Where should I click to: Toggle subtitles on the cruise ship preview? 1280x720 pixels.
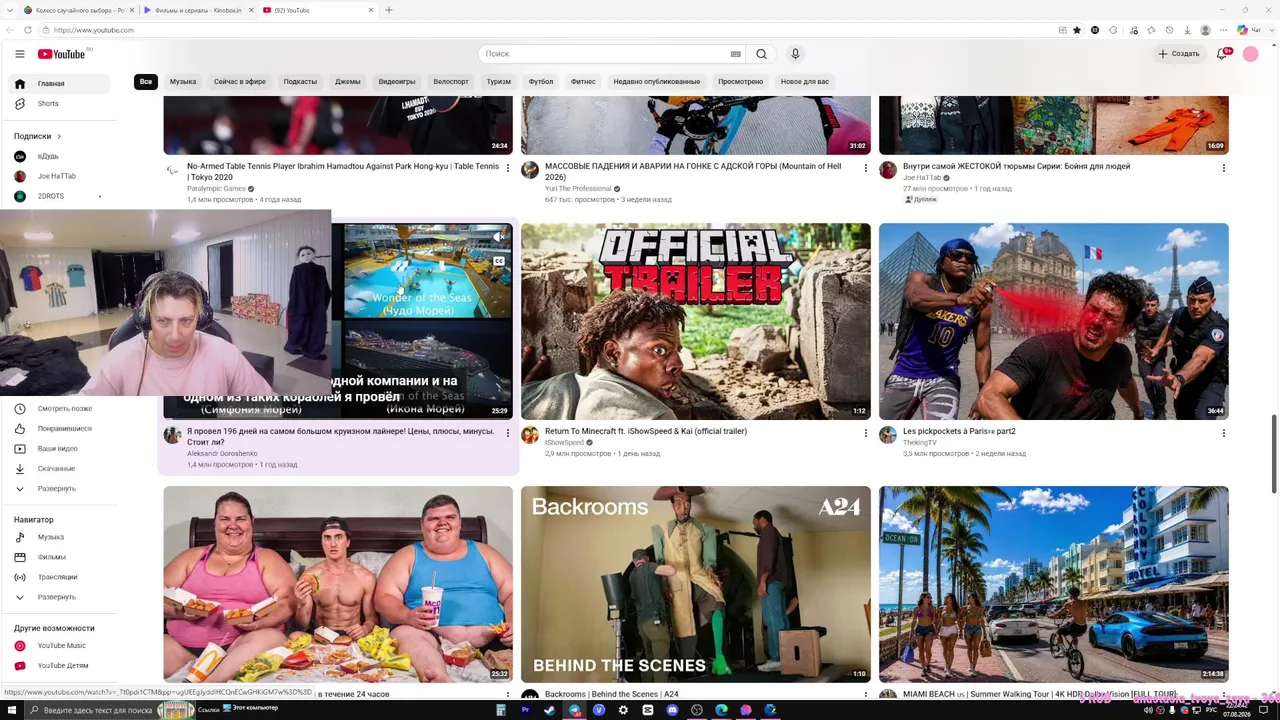(x=498, y=261)
